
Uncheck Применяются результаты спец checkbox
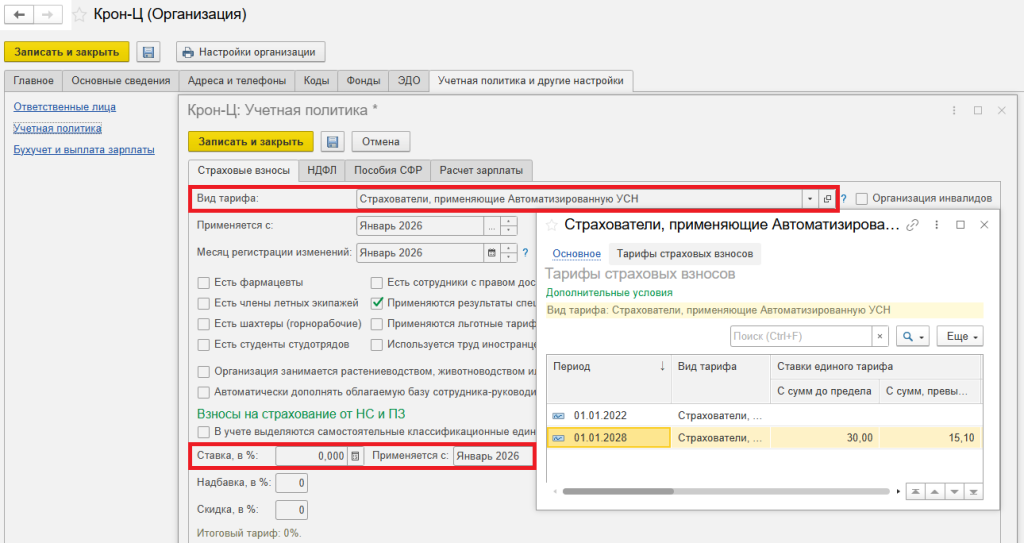(x=377, y=303)
